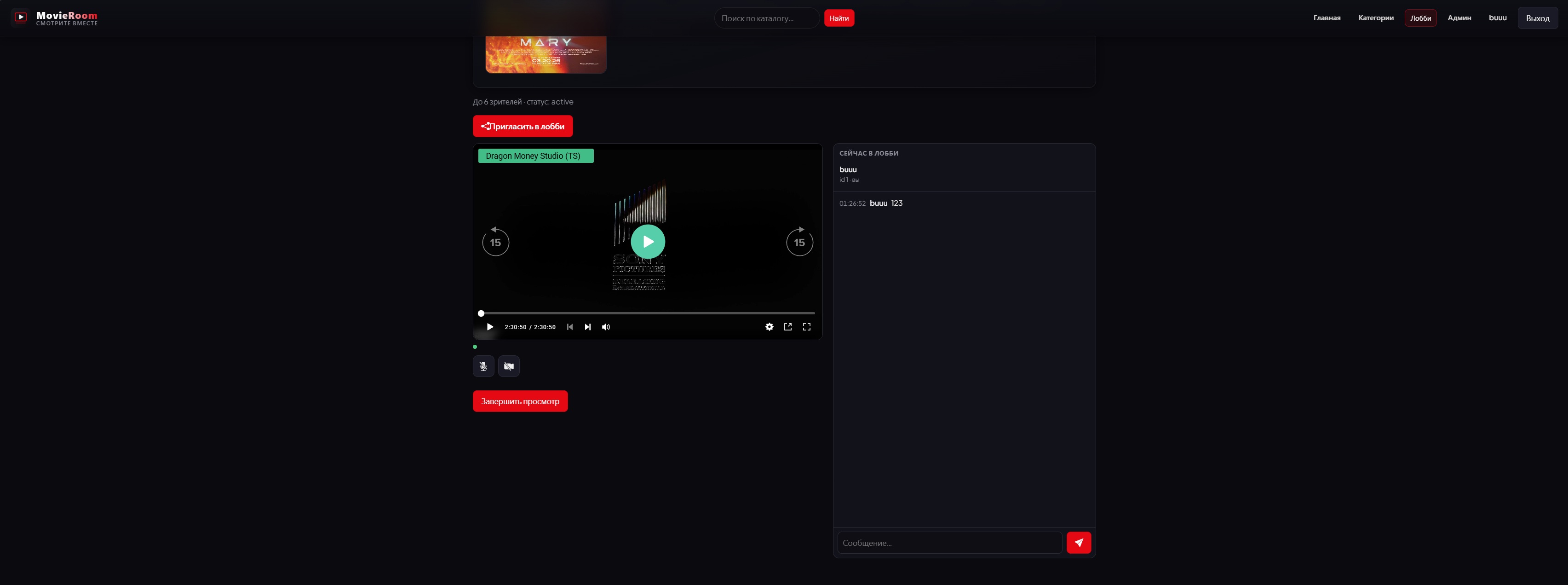The height and width of the screenshot is (585, 1568).
Task: Focus the catalog search field
Action: (x=766, y=18)
